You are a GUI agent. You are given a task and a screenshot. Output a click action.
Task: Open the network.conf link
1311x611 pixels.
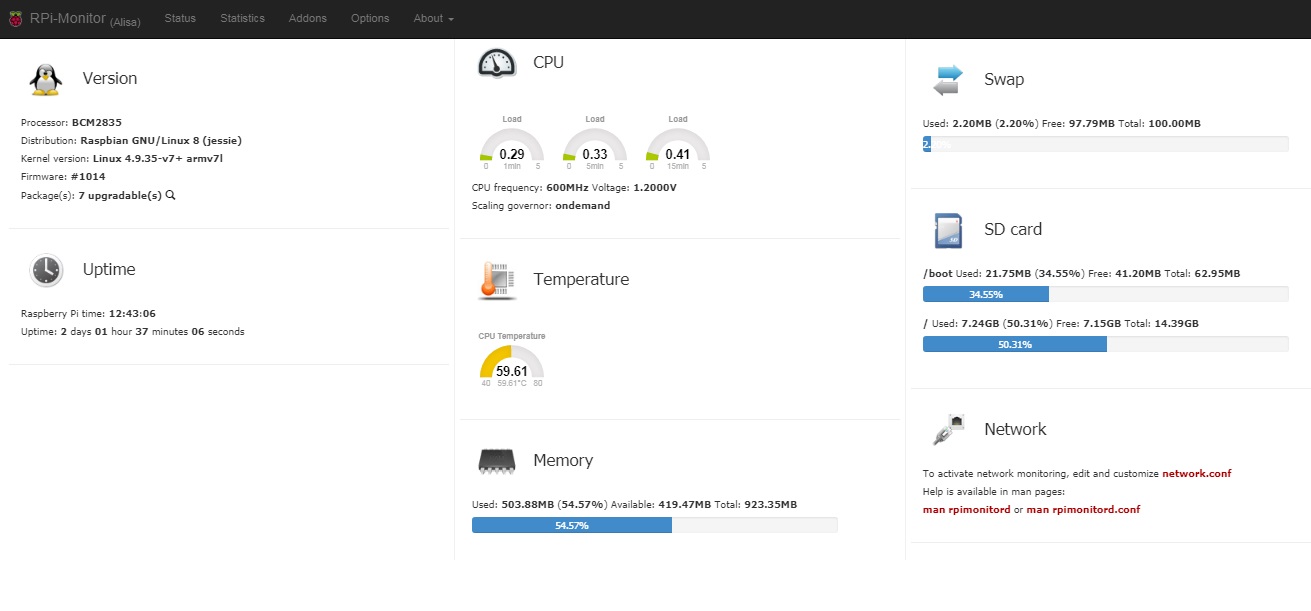(1196, 474)
